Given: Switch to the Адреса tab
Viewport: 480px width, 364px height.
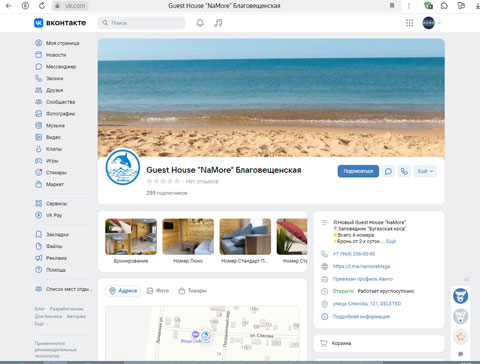Looking at the screenshot, I should (123, 291).
